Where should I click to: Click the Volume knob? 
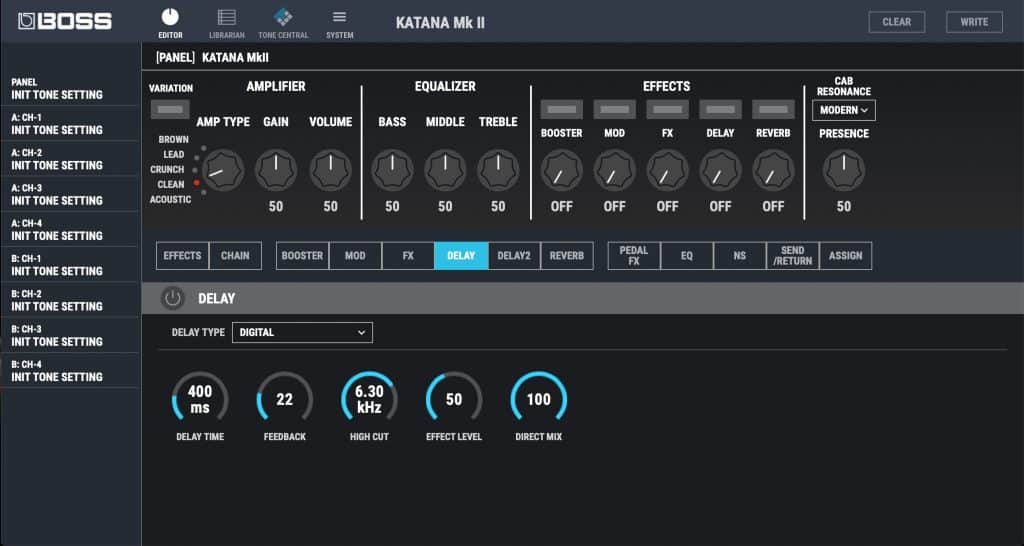pyautogui.click(x=330, y=170)
